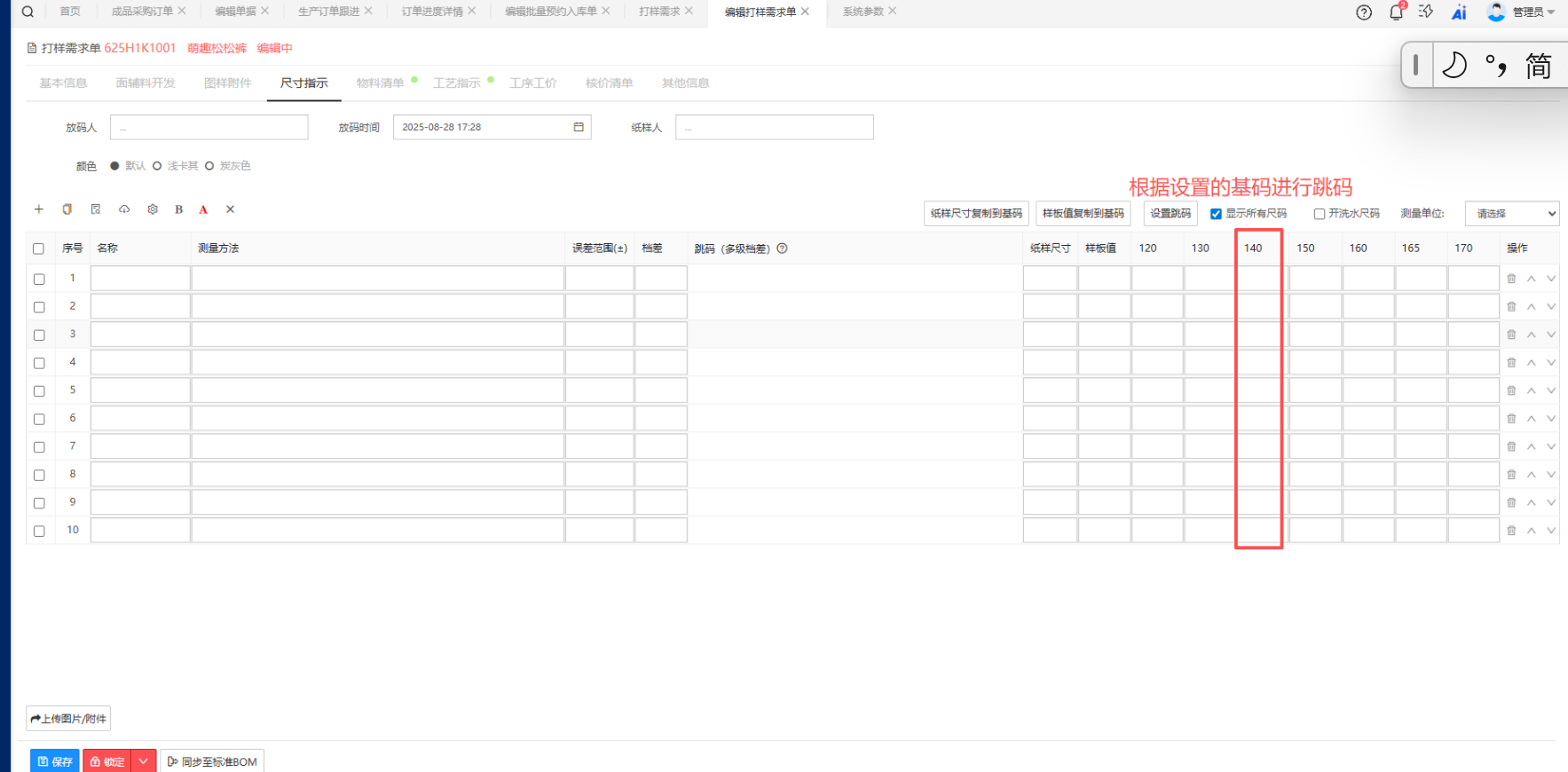Click the 保存 save button
This screenshot has height=772, width=1568.
[55, 761]
